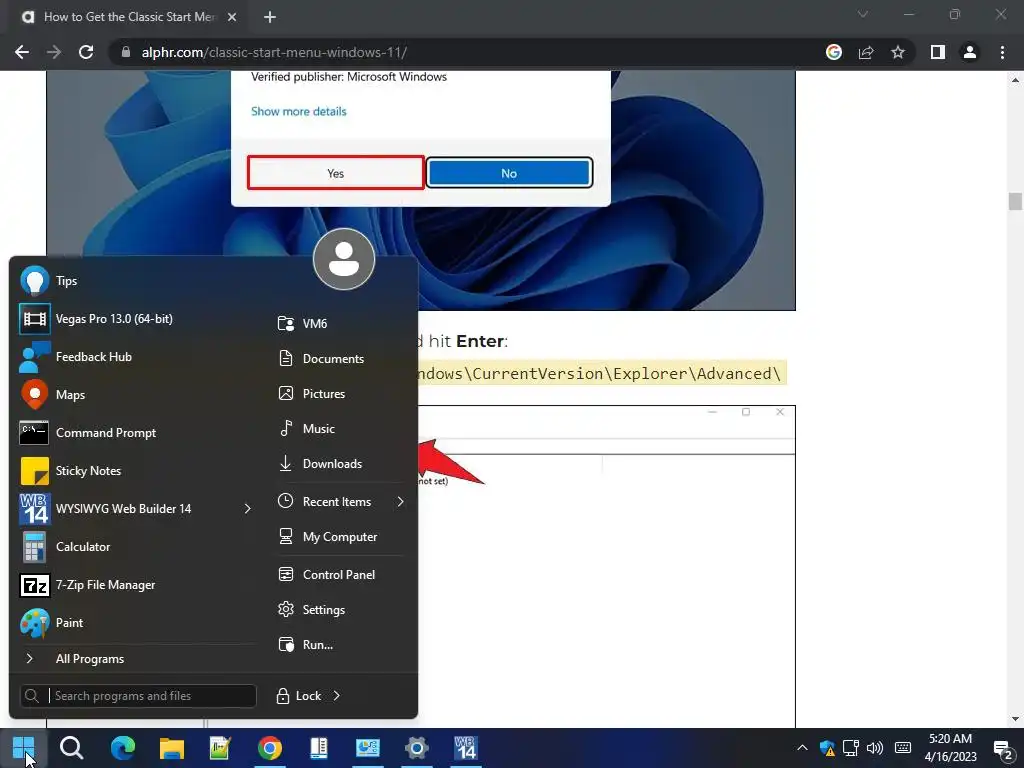Reload the alphr.com page
Viewport: 1024px width, 768px height.
(86, 52)
